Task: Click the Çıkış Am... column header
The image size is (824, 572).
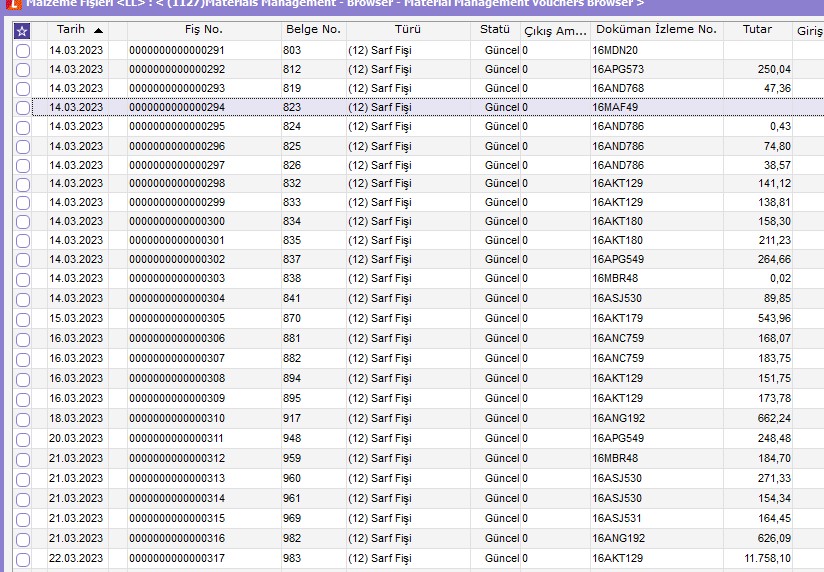Action: tap(555, 31)
